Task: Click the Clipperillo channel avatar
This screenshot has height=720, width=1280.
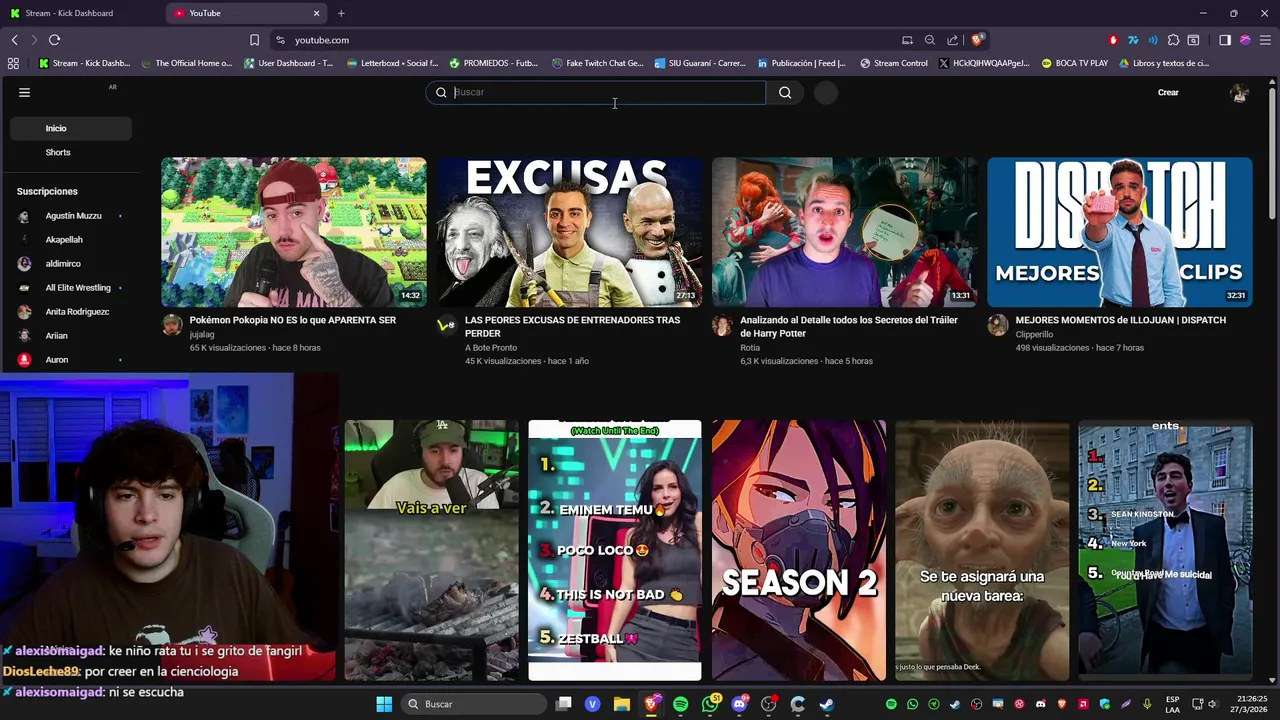Action: [x=997, y=324]
